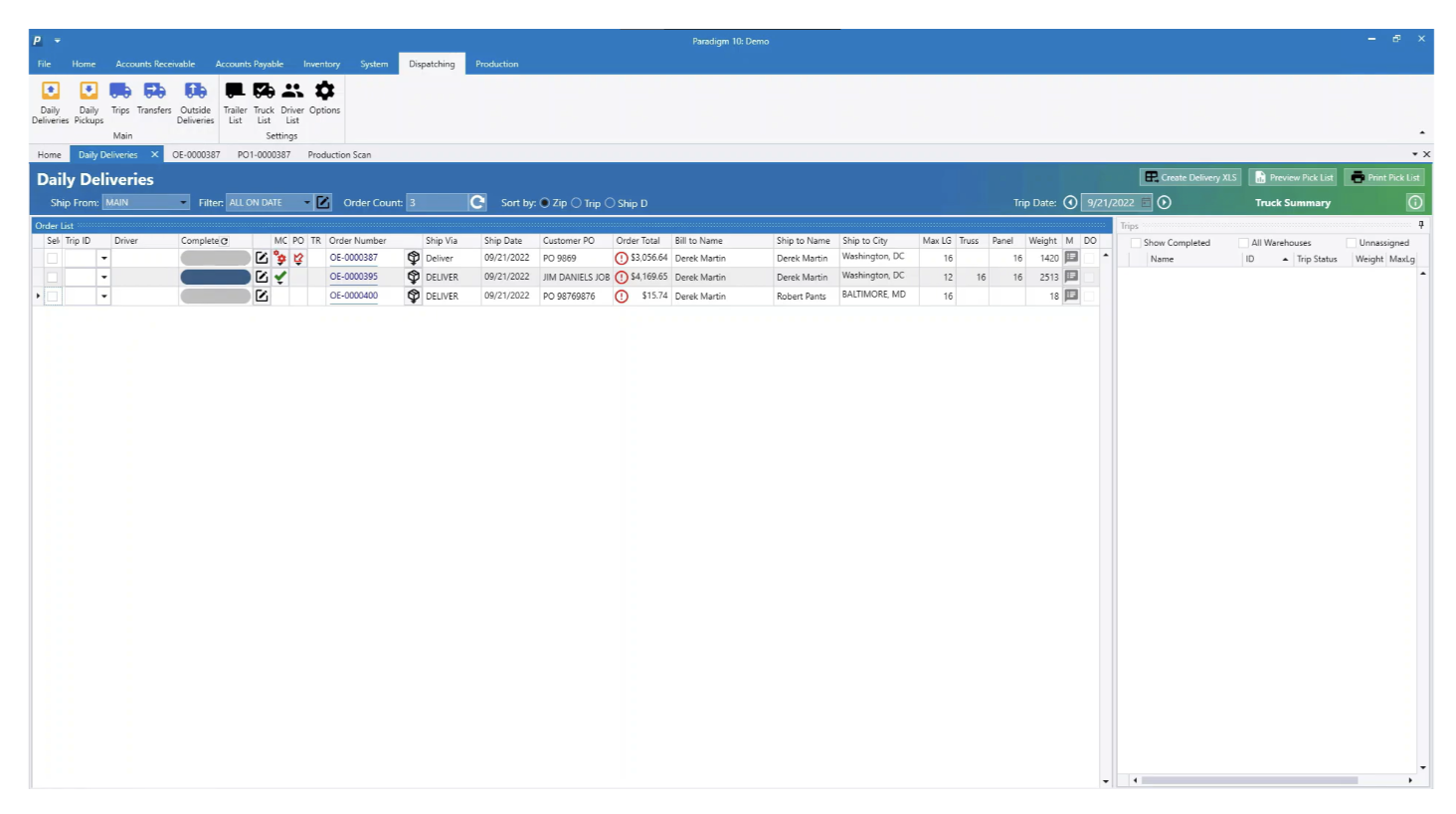
Task: Check the Unassigned trips checkbox
Action: point(1352,243)
